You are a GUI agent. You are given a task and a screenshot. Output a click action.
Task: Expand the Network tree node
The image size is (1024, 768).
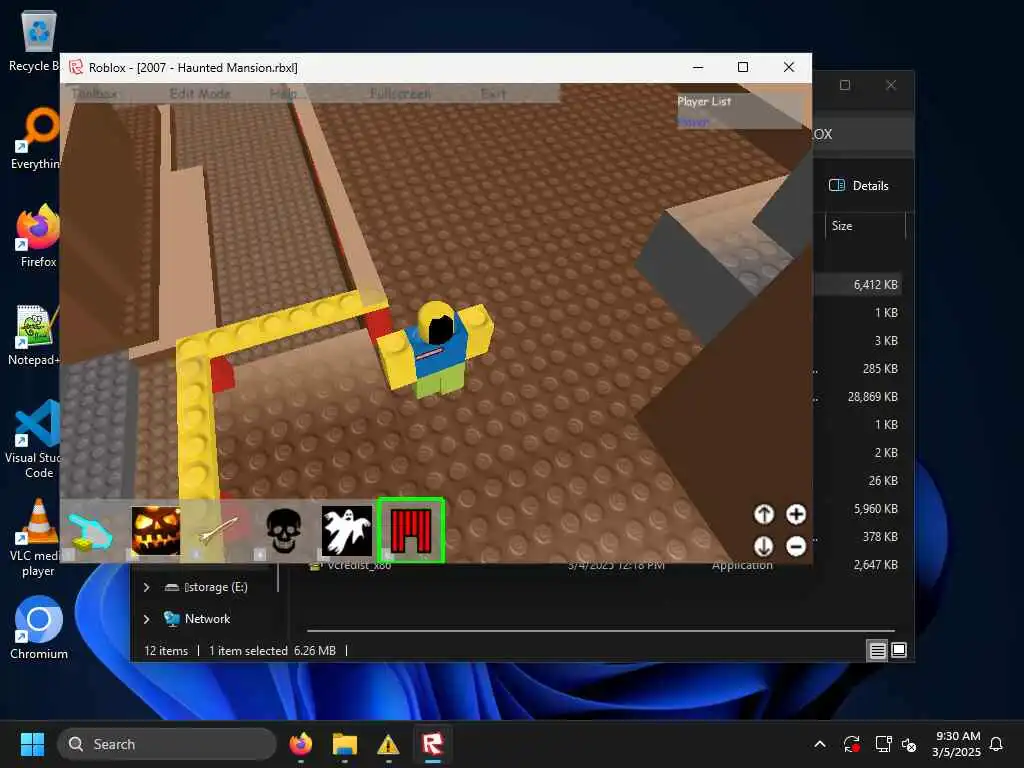(146, 618)
